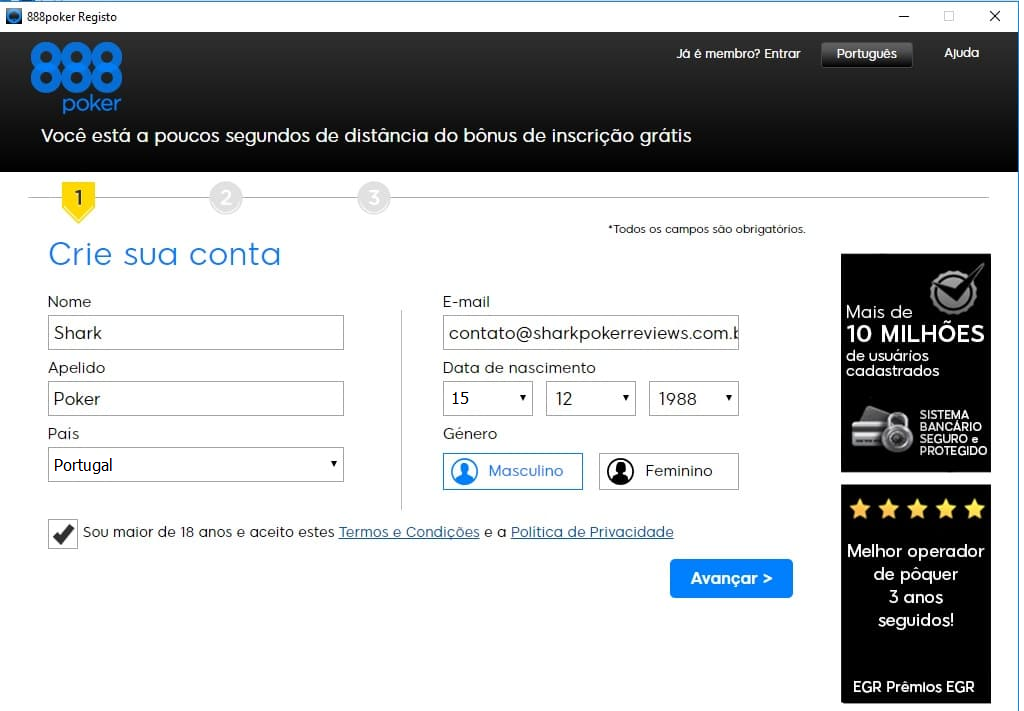
Task: Click the 'Data de nascimento' label
Action: pos(519,368)
